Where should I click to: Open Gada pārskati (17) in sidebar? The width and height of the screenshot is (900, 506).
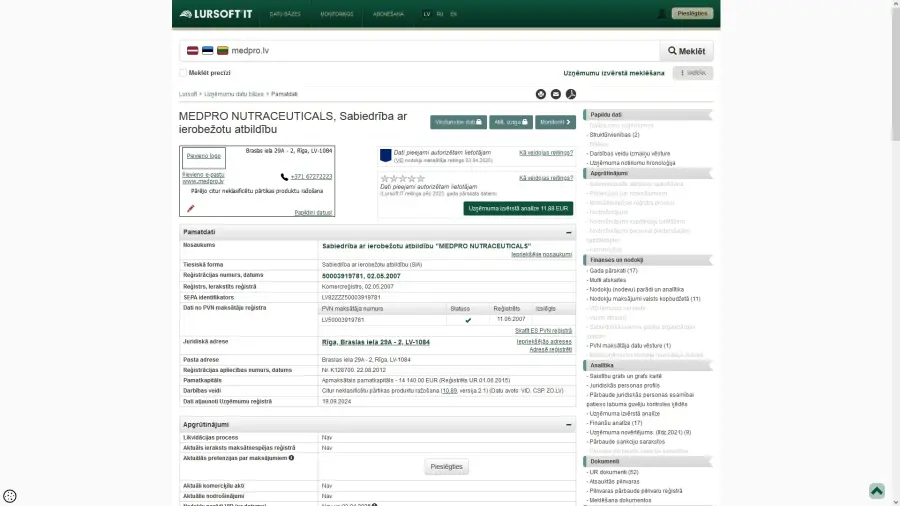(x=613, y=271)
